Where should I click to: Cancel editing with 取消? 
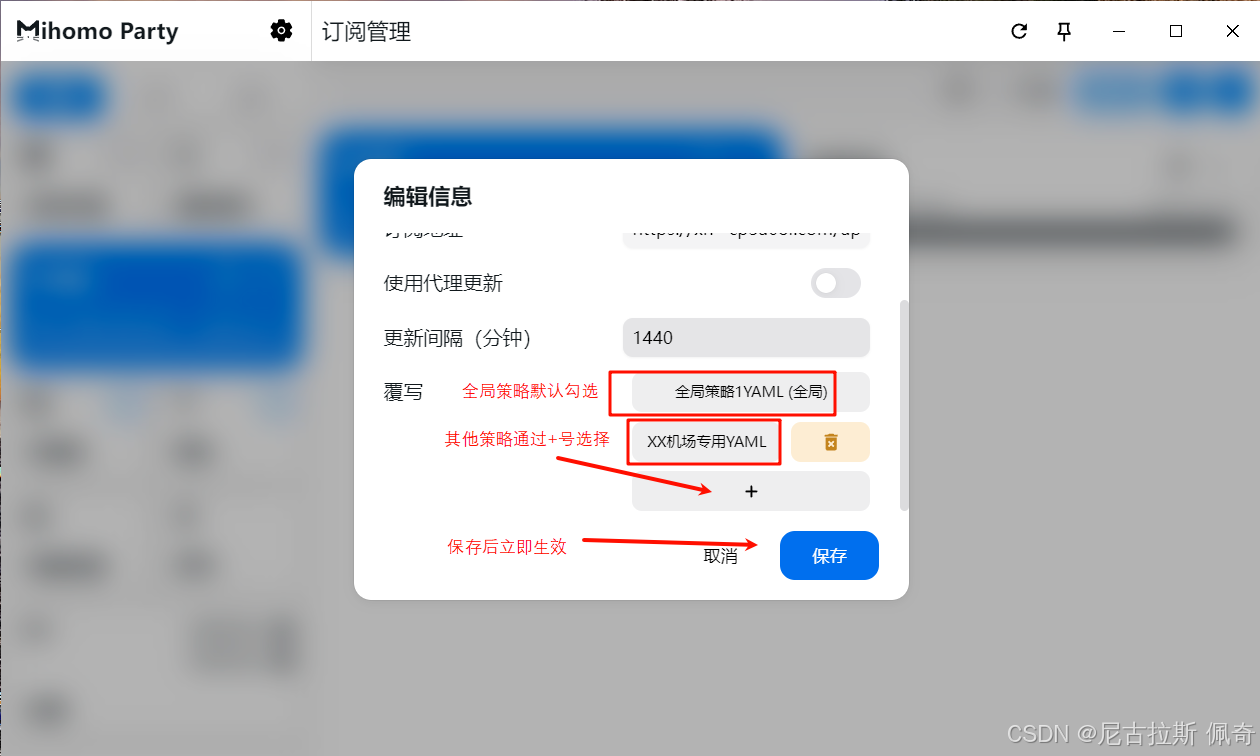tap(720, 556)
